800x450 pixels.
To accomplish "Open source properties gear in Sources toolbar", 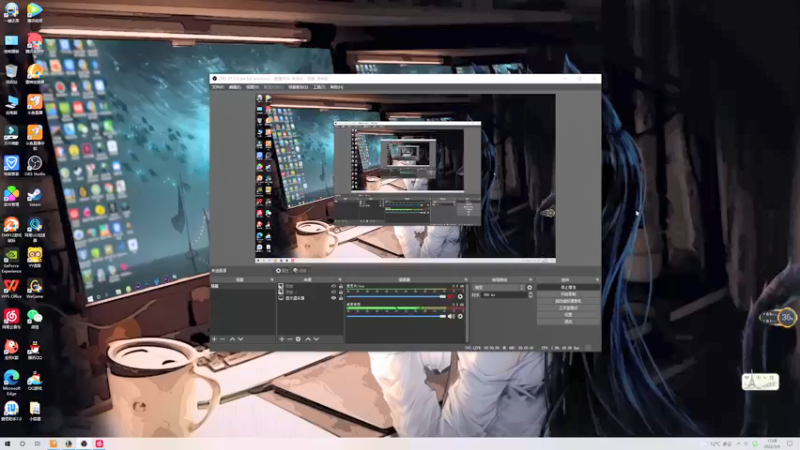I will point(298,339).
